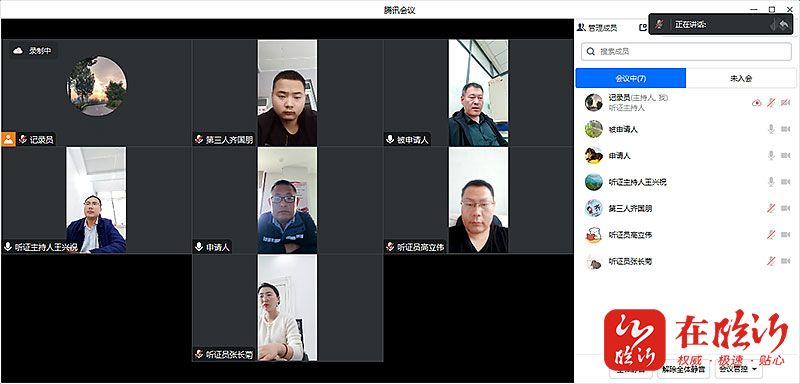800x384 pixels.
Task: Click 记录员's cloud recording icon in list
Action: coord(757,103)
